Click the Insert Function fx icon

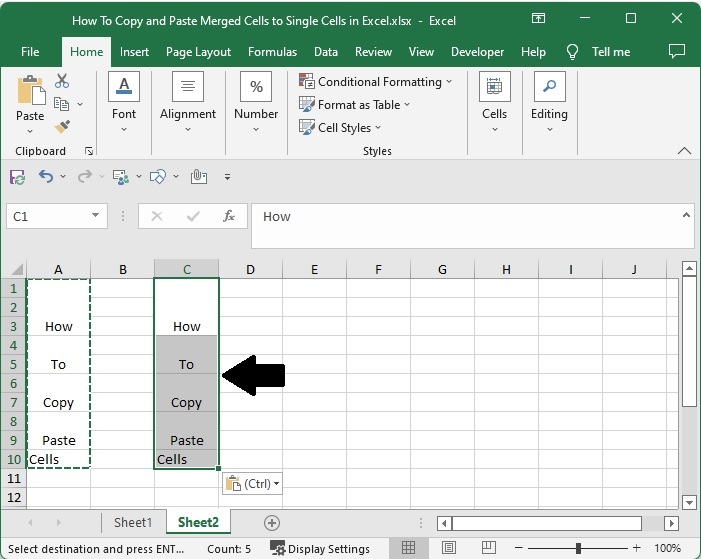229,216
